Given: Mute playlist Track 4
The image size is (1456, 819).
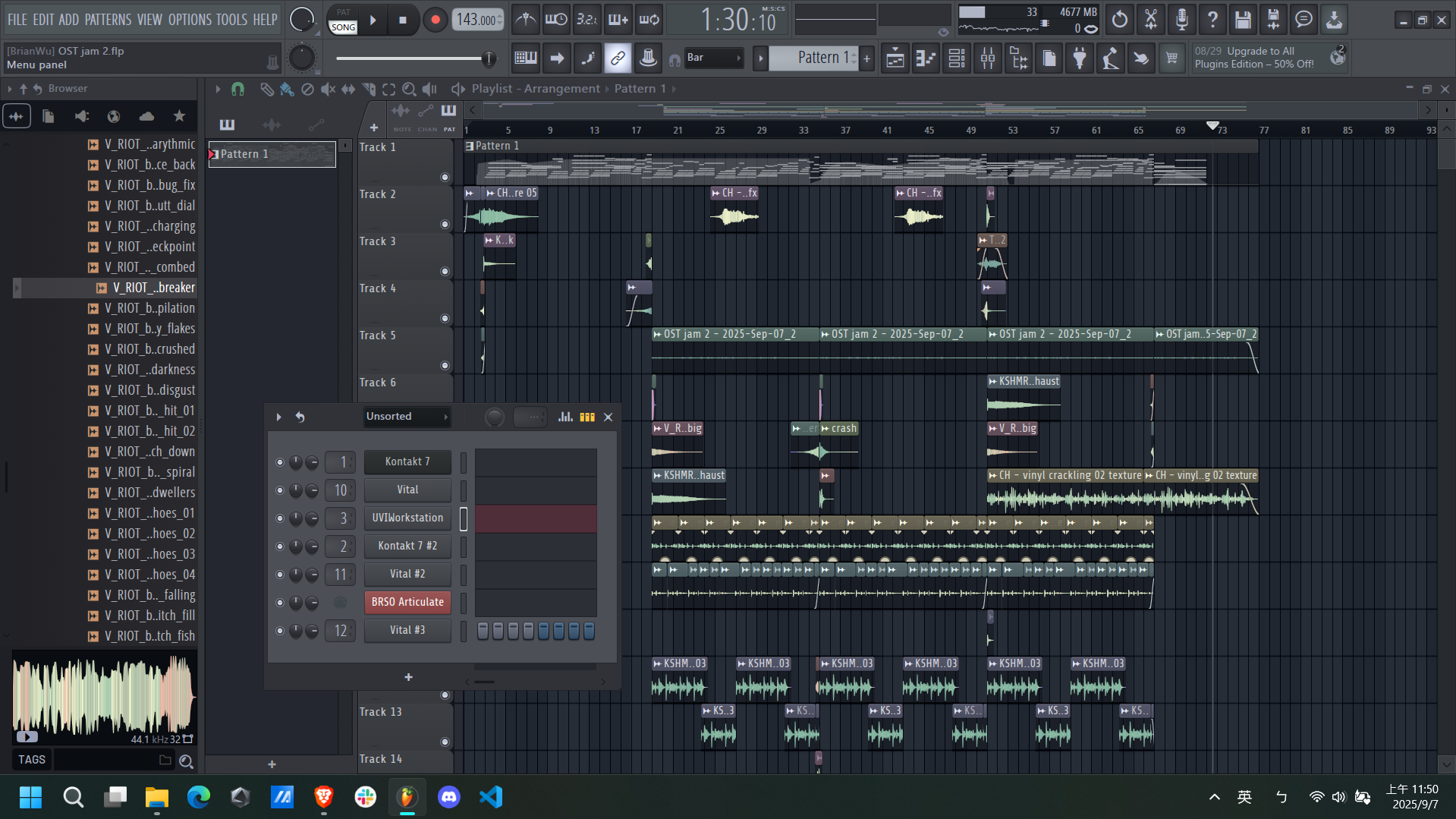Looking at the screenshot, I should 445,319.
